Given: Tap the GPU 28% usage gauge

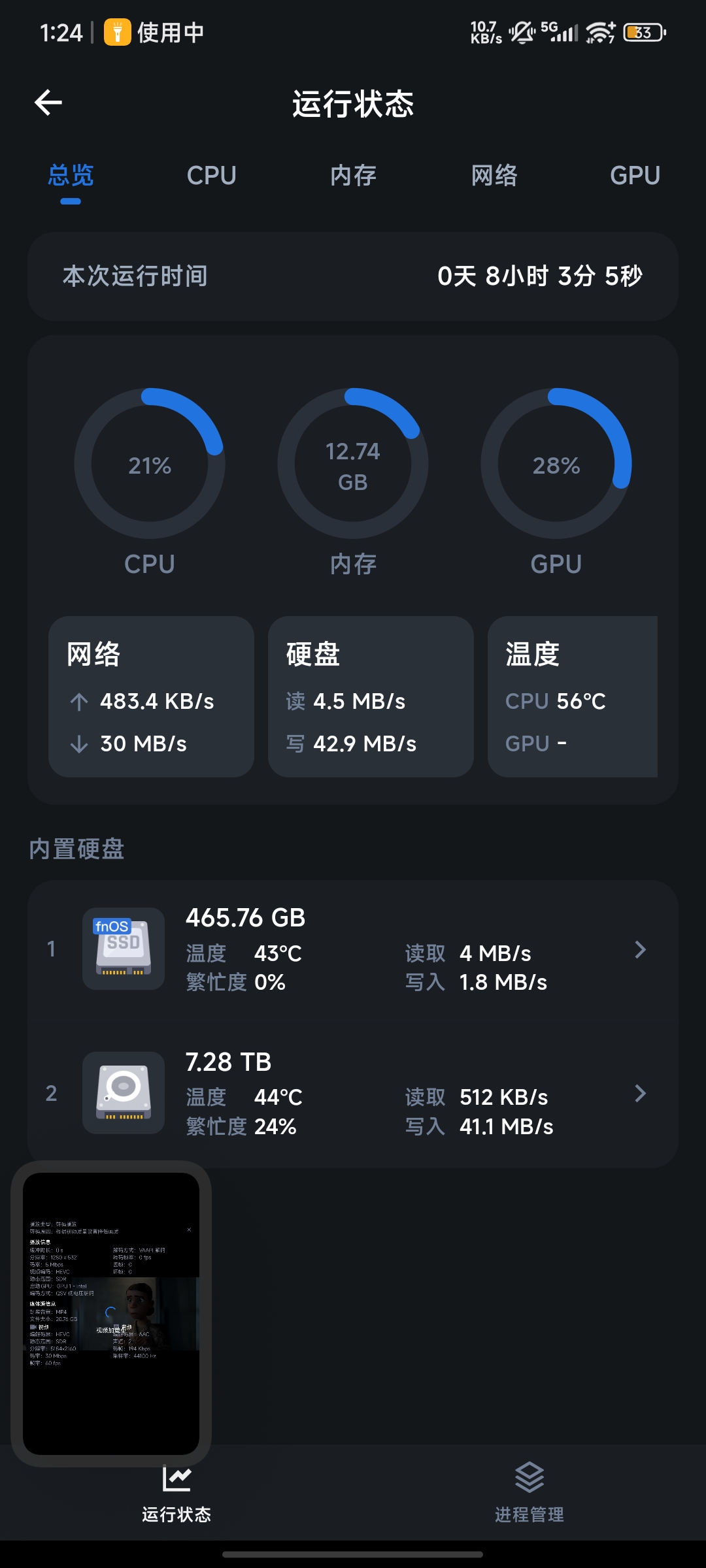Looking at the screenshot, I should (x=556, y=464).
